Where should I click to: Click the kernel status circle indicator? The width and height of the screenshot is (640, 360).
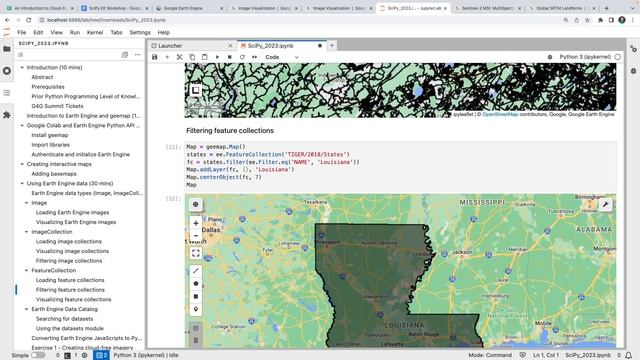[618, 57]
